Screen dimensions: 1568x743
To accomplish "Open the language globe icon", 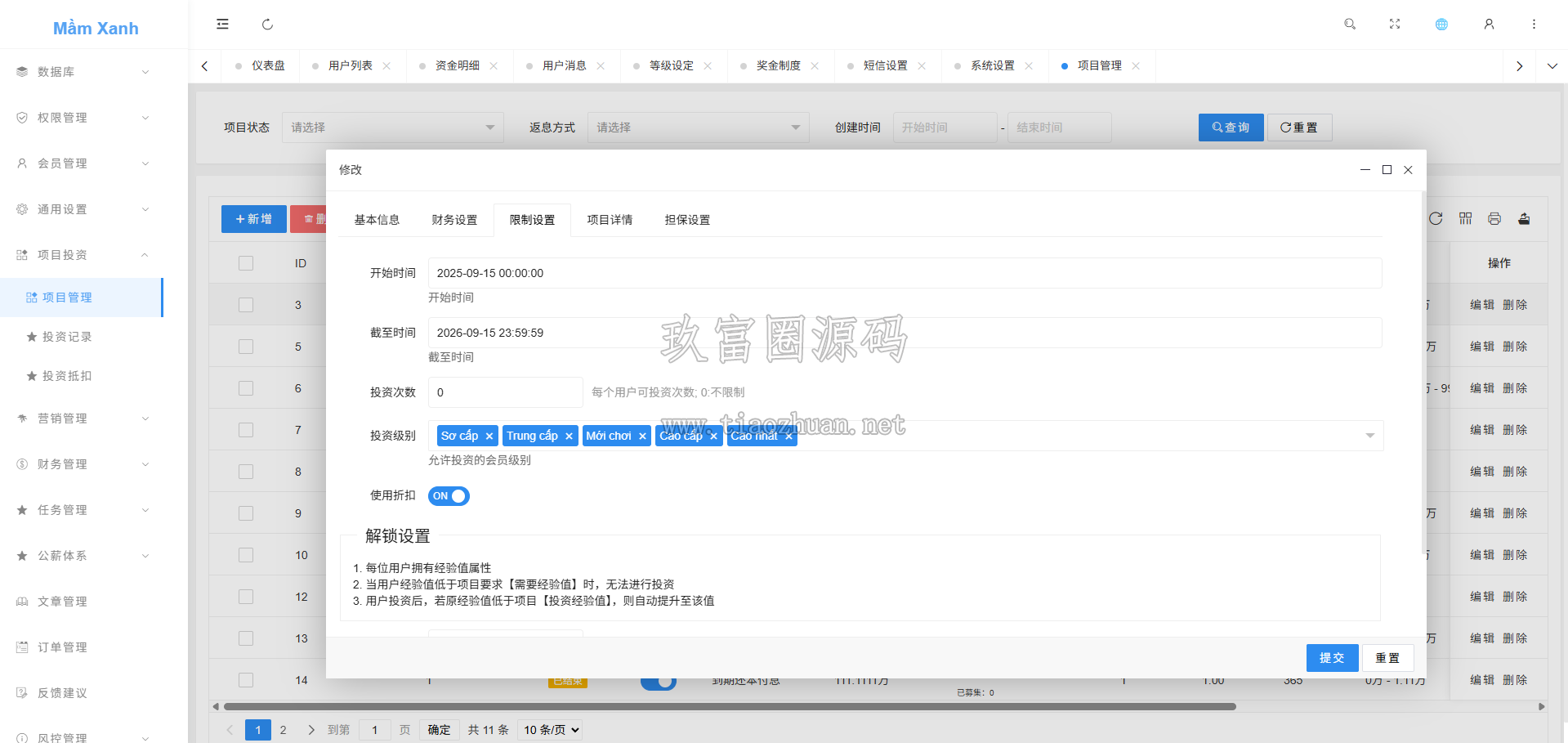I will 1441,25.
